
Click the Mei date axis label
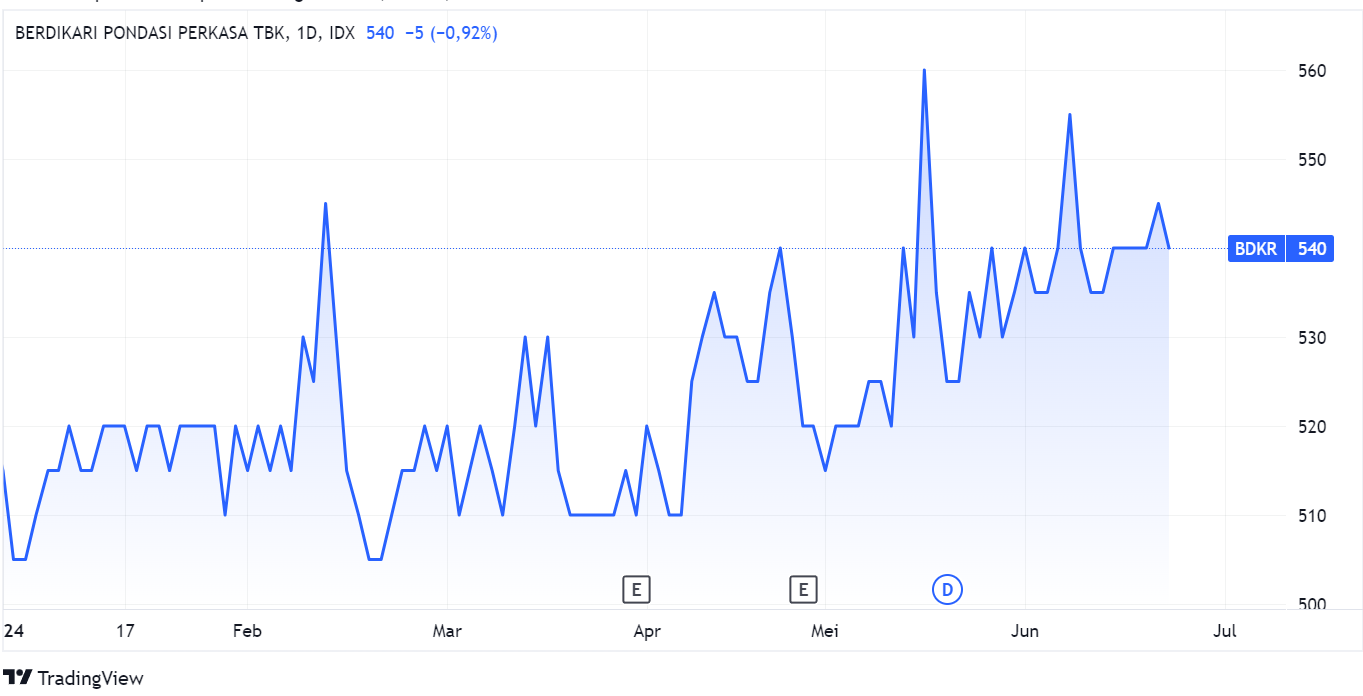coord(825,631)
